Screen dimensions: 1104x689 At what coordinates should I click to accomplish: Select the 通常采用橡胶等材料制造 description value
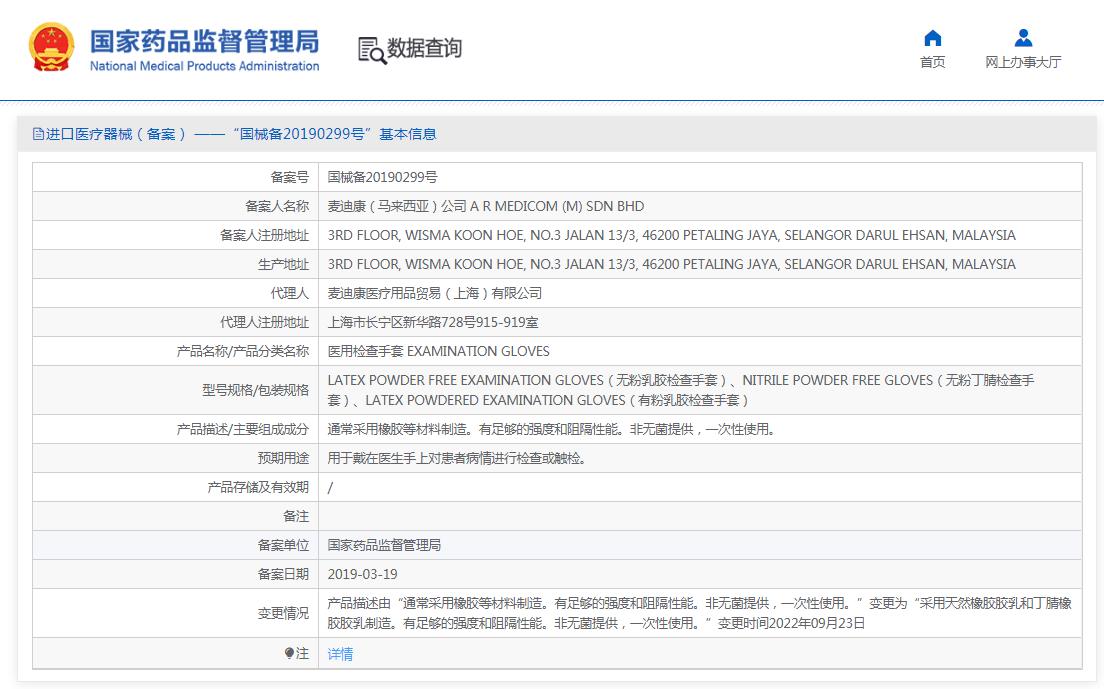click(551, 429)
